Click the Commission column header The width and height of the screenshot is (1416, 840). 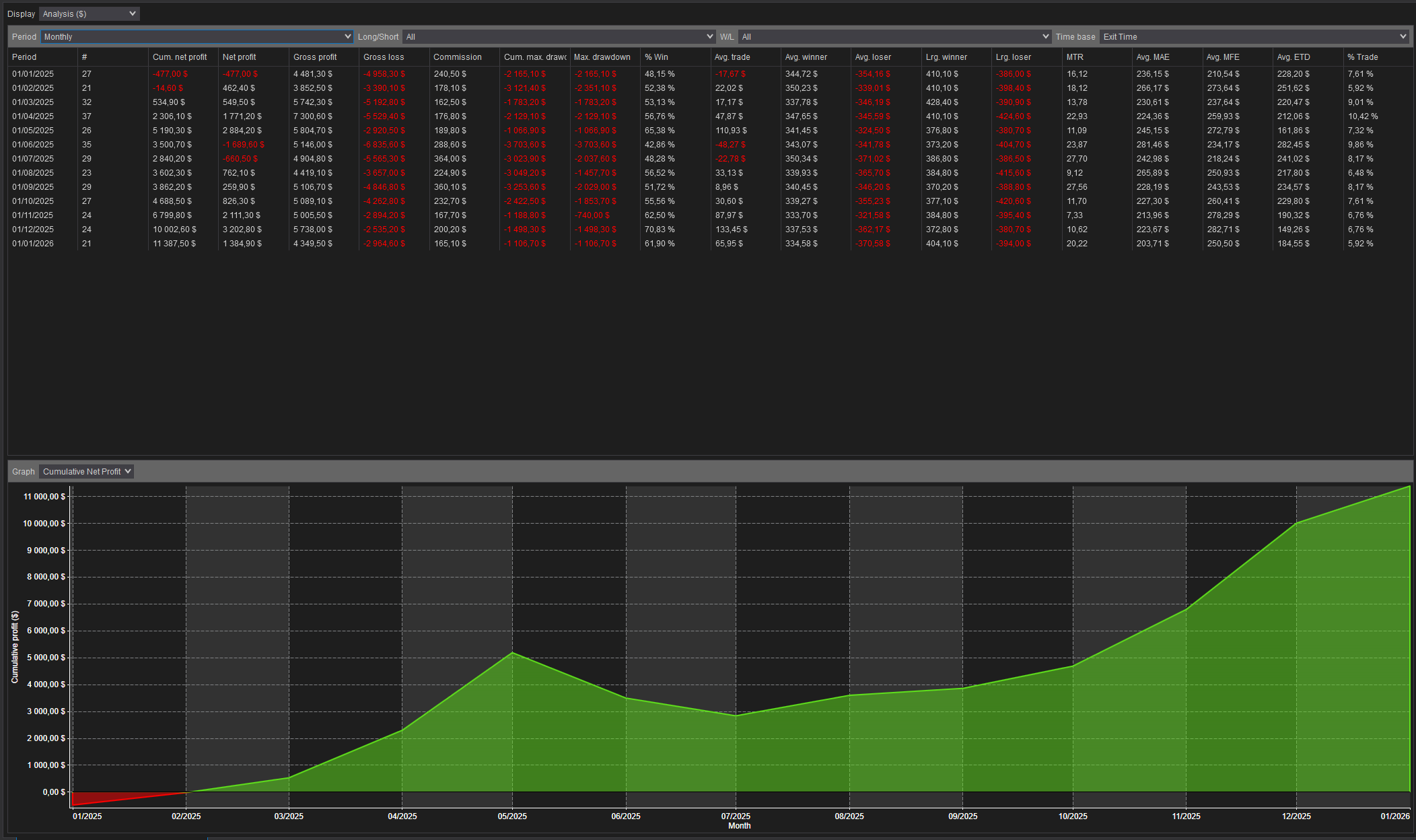click(x=458, y=57)
